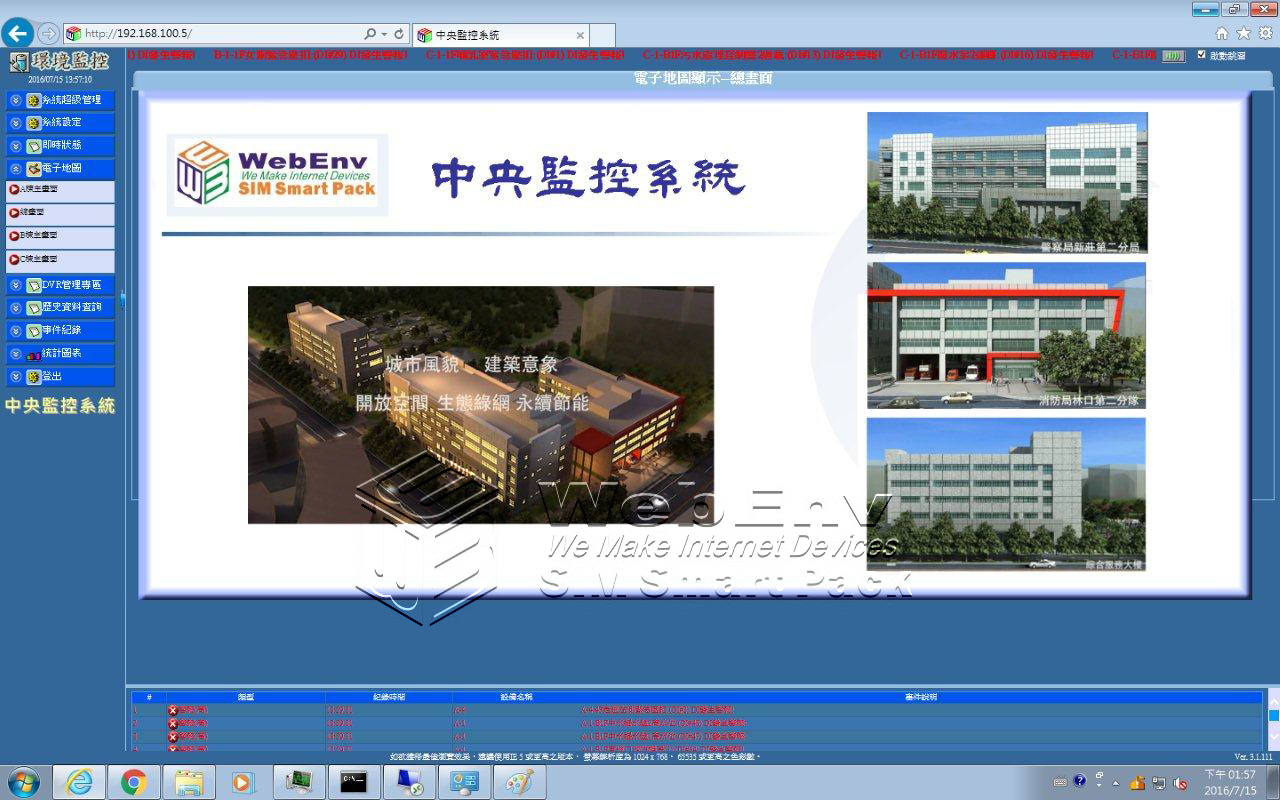This screenshot has height=800, width=1280.
Task: Click the 紀錄時間 column header
Action: tap(388, 697)
